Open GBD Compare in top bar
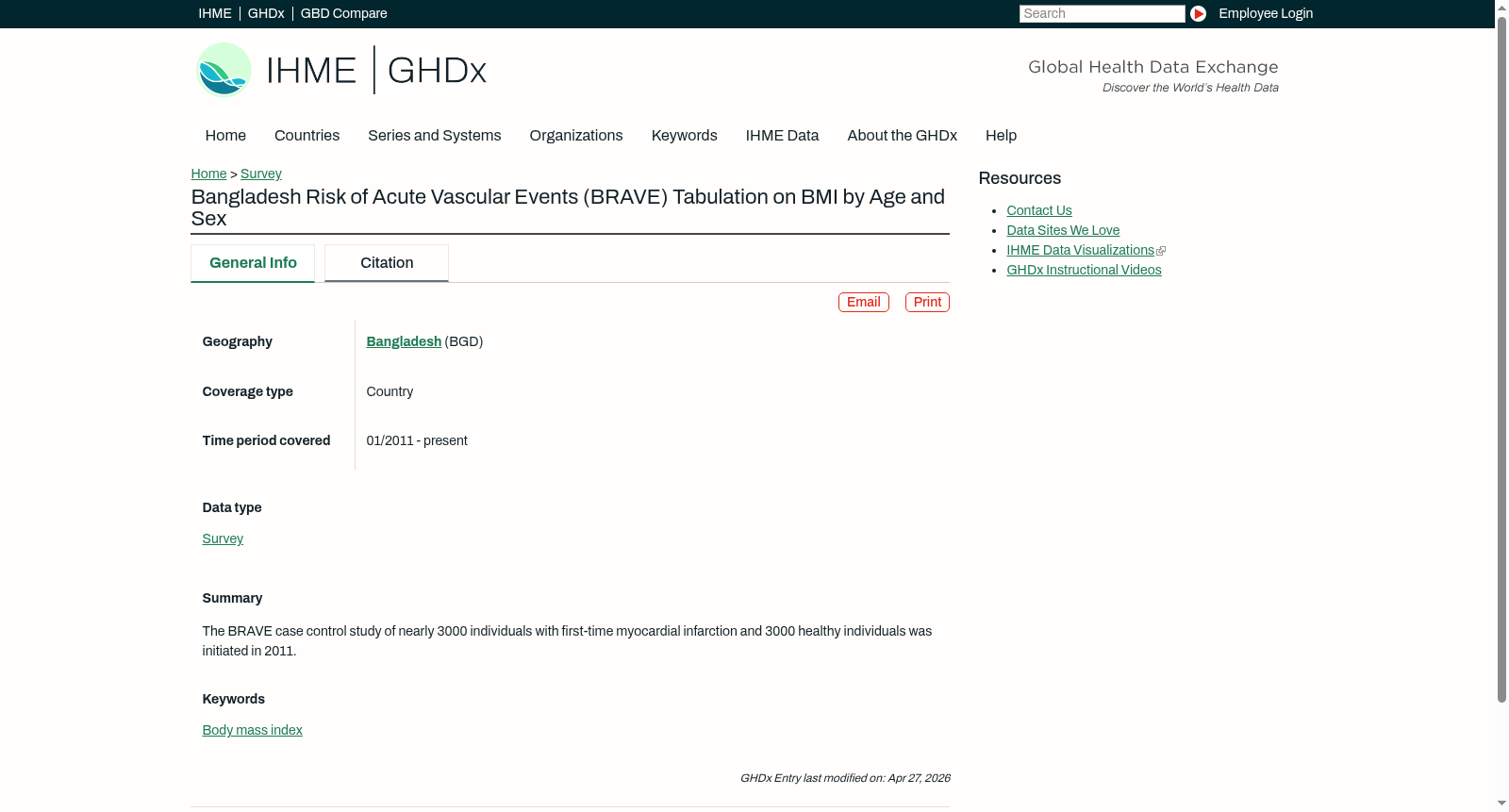1509x812 pixels. (343, 13)
